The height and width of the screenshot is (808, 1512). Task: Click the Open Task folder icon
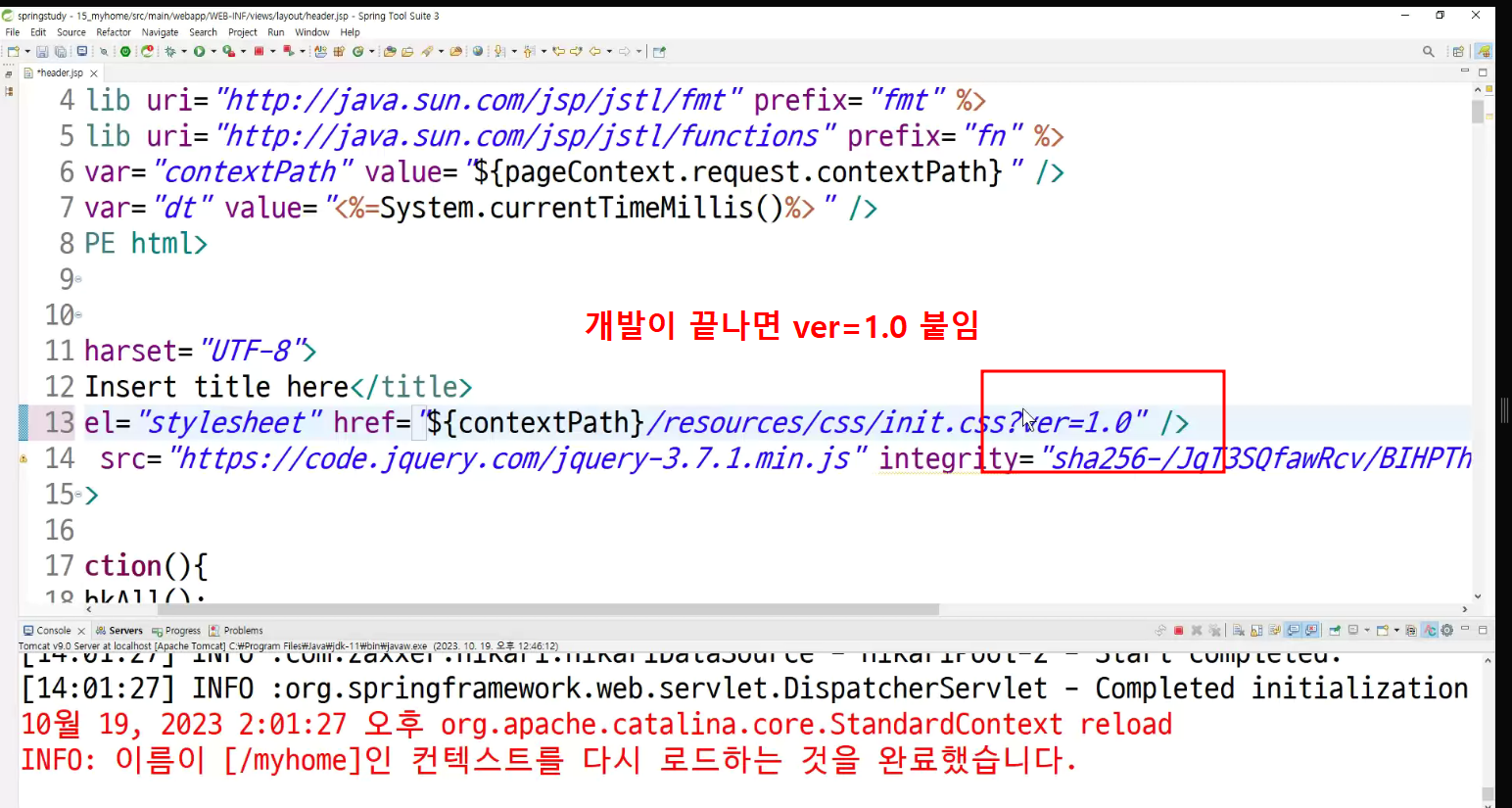pyautogui.click(x=407, y=51)
